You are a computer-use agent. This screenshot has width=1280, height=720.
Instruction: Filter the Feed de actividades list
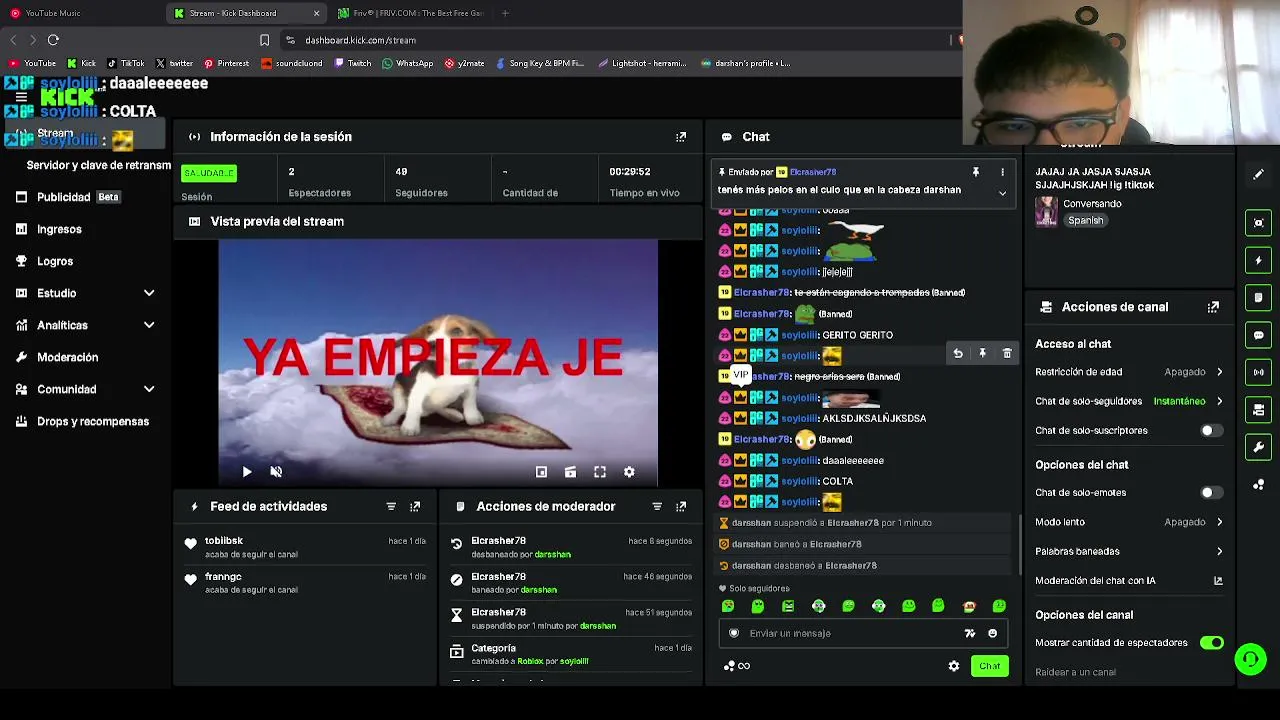tap(391, 507)
